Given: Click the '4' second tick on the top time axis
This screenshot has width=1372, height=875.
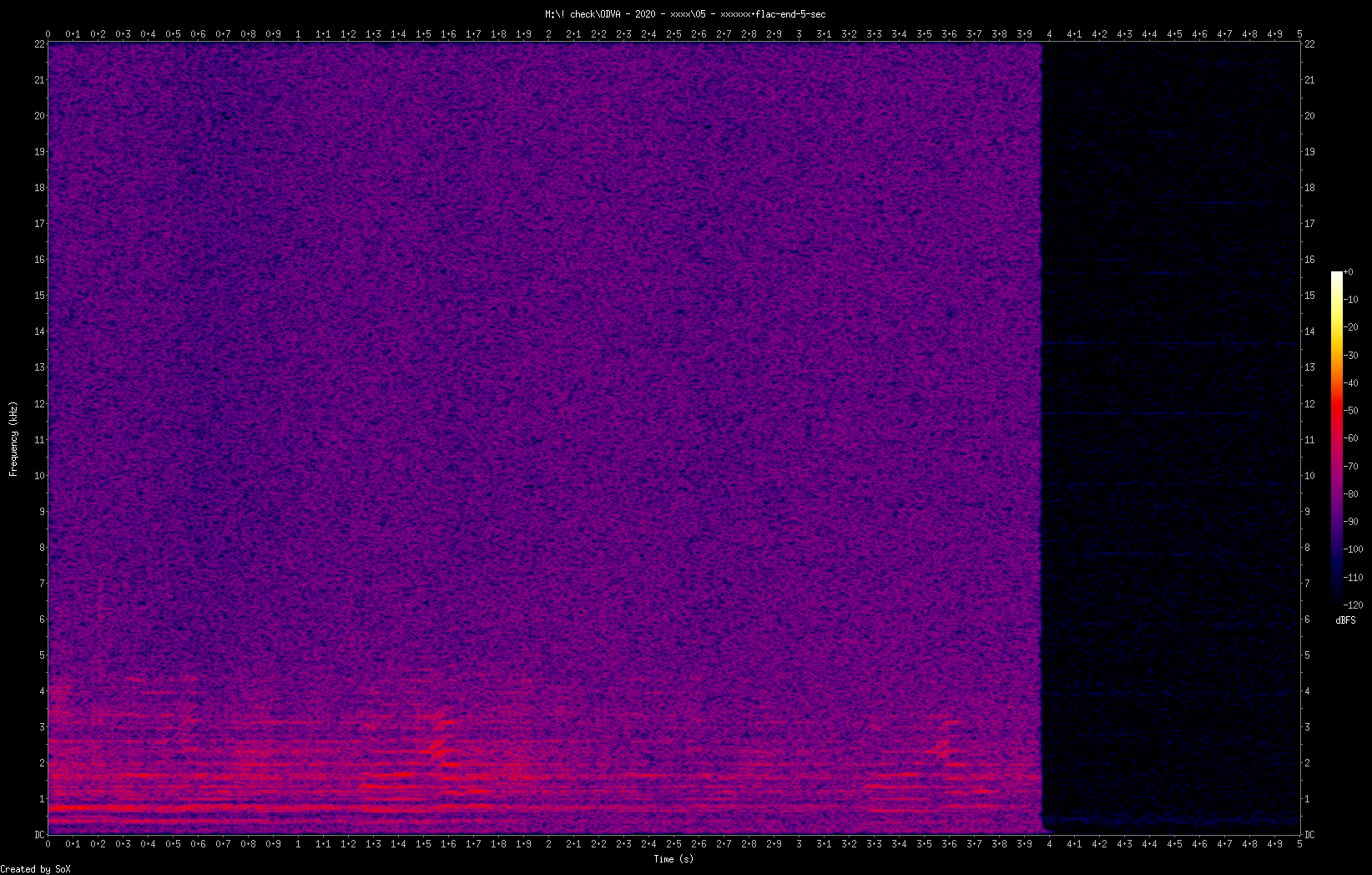Looking at the screenshot, I should click(1049, 34).
